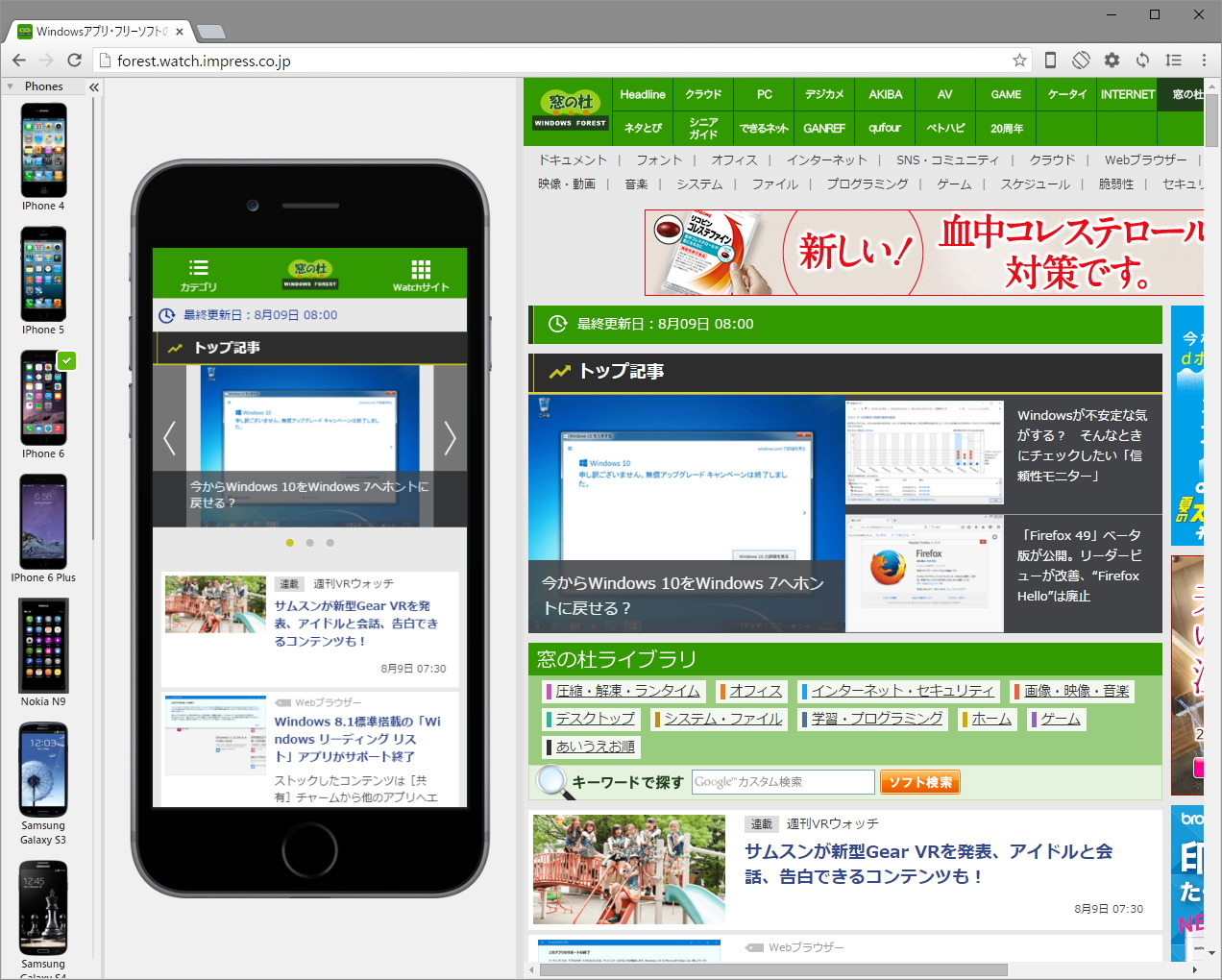
Task: Deselect iPhone 6 via its green checkmark
Action: click(x=66, y=361)
